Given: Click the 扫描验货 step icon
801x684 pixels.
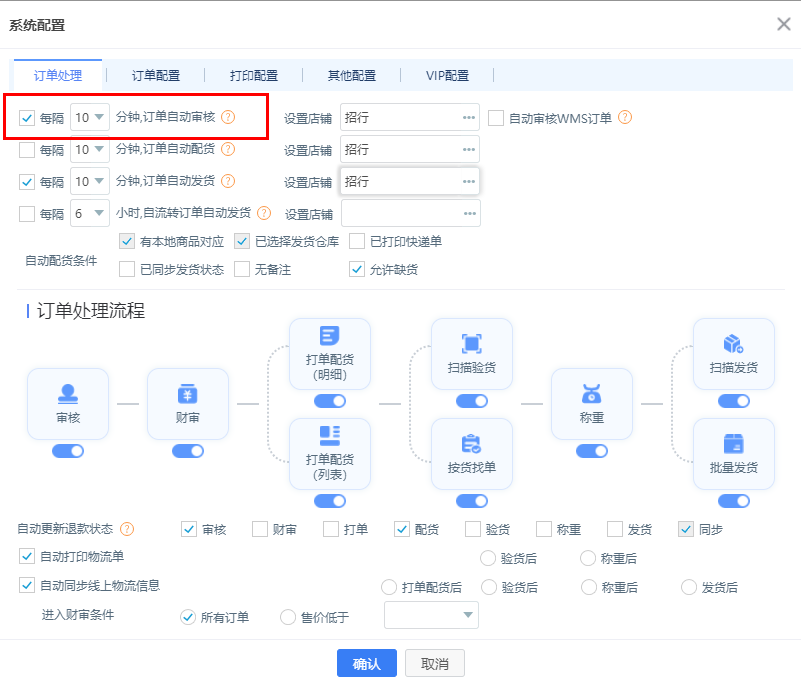Looking at the screenshot, I should pyautogui.click(x=472, y=343).
